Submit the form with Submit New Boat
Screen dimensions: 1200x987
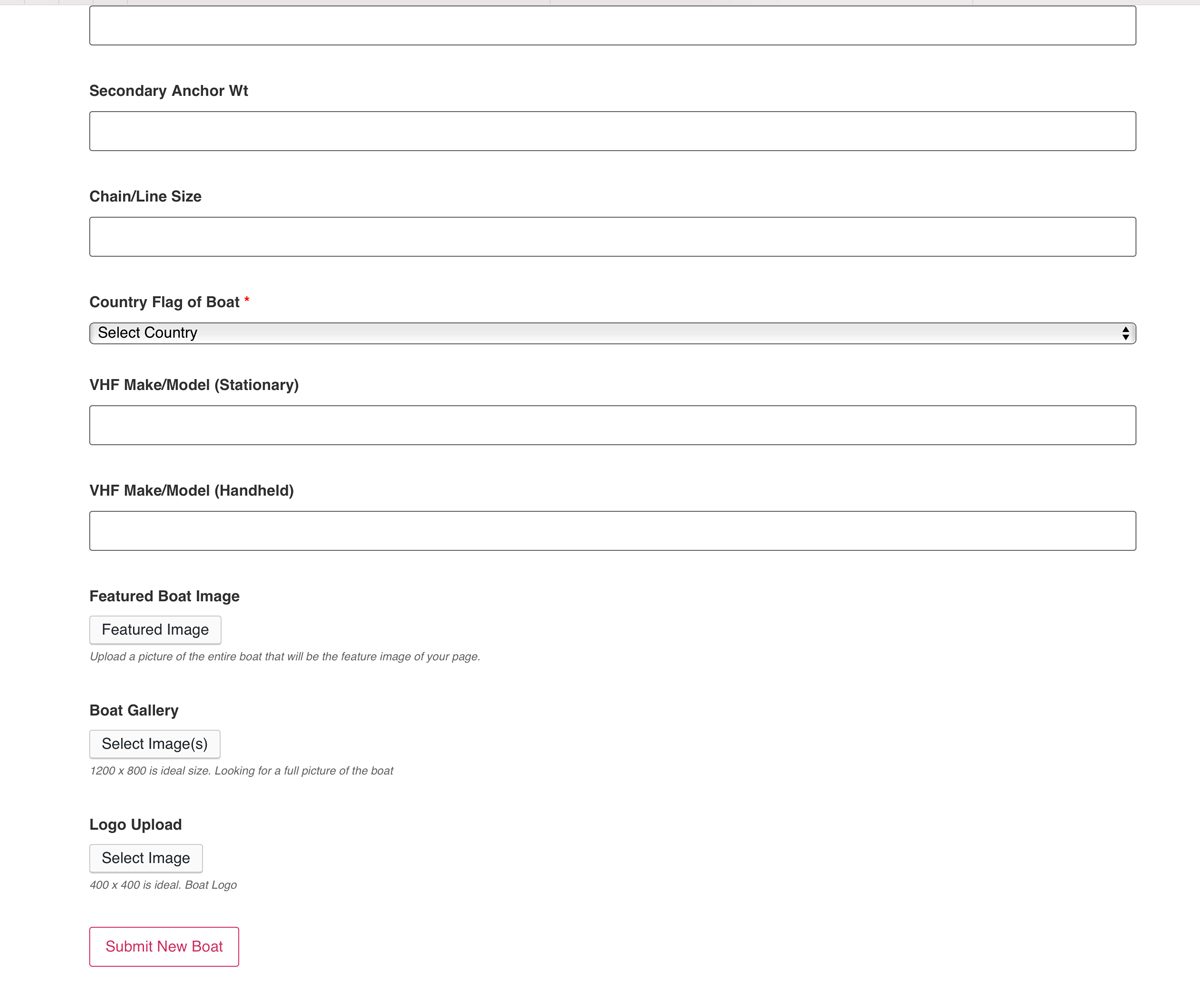[164, 946]
